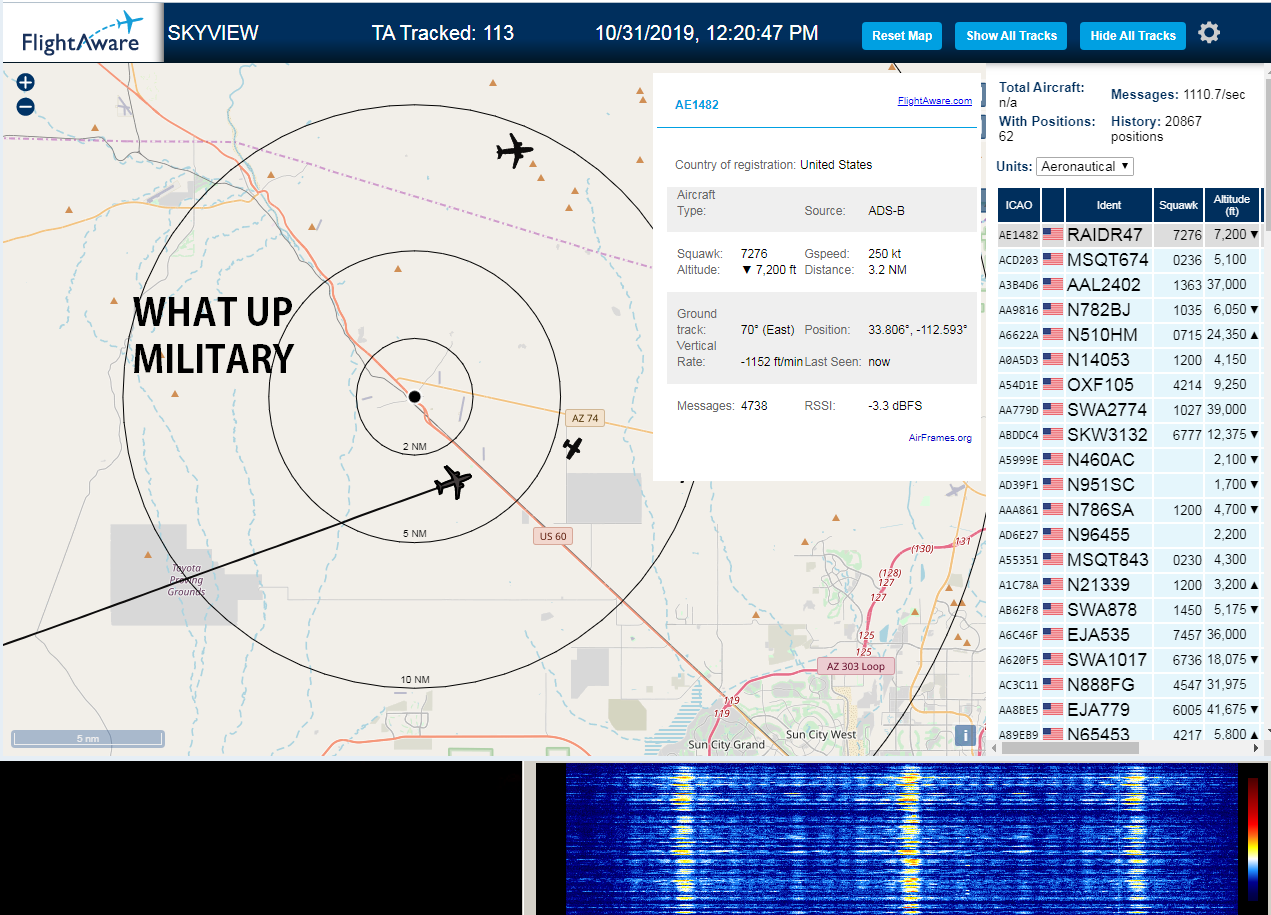The height and width of the screenshot is (915, 1271).
Task: Select N510HM ident in table
Action: tap(1102, 335)
